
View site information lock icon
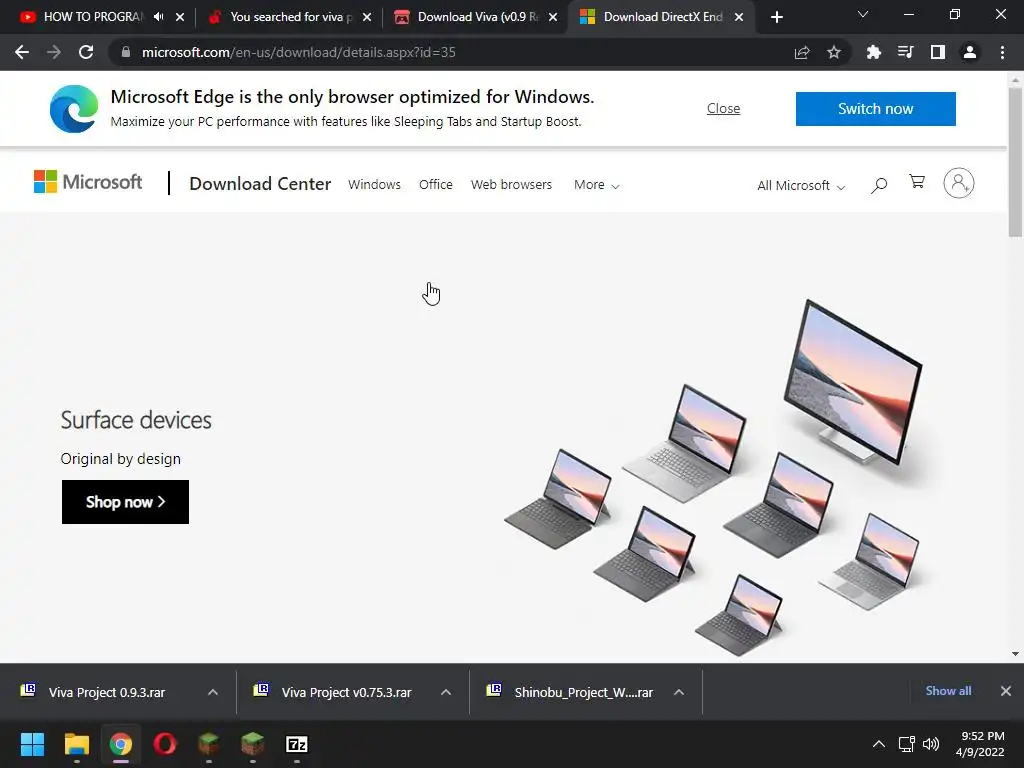pyautogui.click(x=126, y=52)
